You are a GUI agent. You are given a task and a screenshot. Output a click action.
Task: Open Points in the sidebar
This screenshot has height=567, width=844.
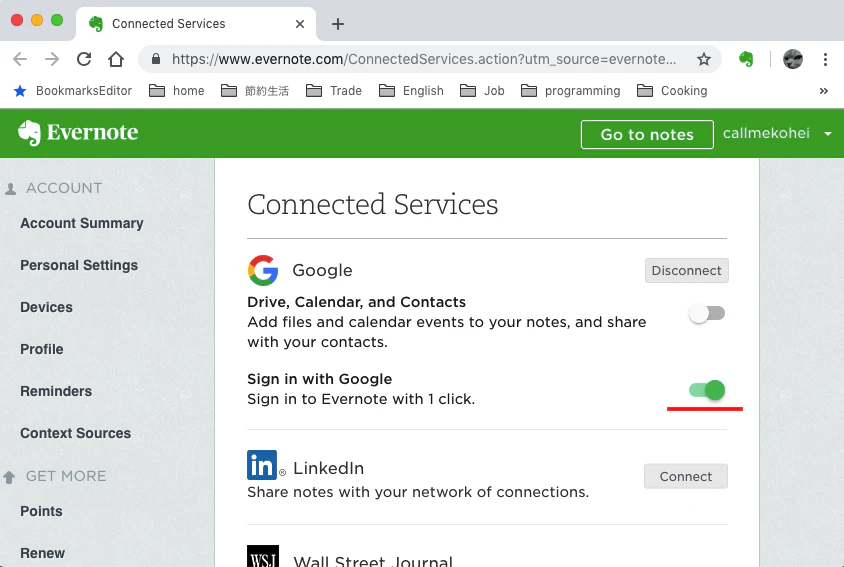click(x=41, y=511)
